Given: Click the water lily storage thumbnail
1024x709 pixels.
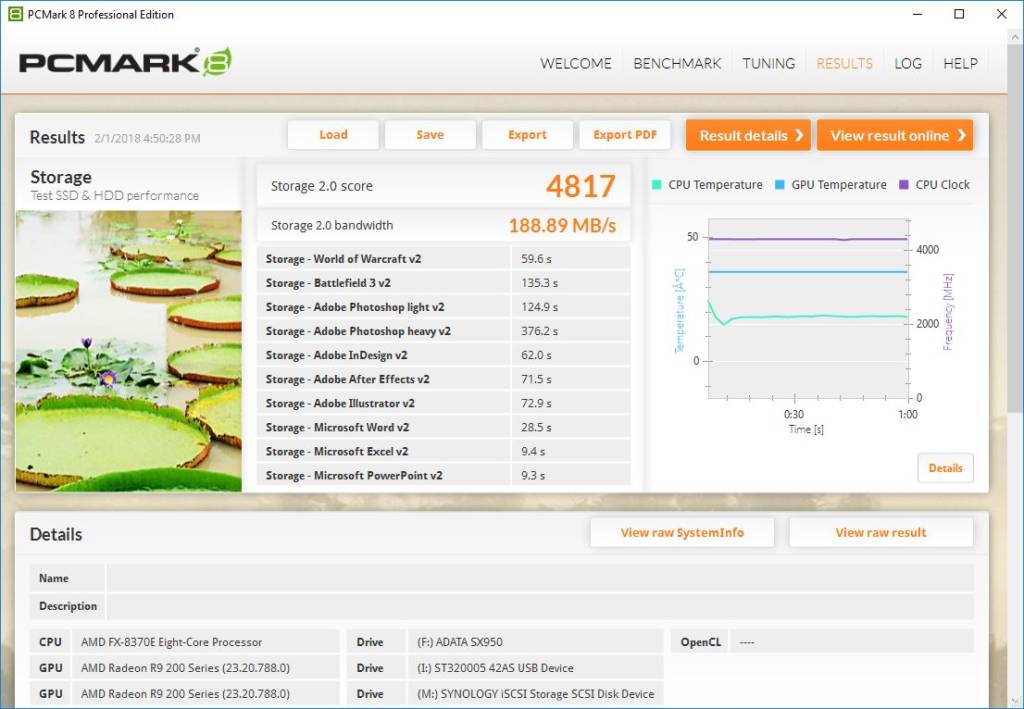Looking at the screenshot, I should 129,351.
